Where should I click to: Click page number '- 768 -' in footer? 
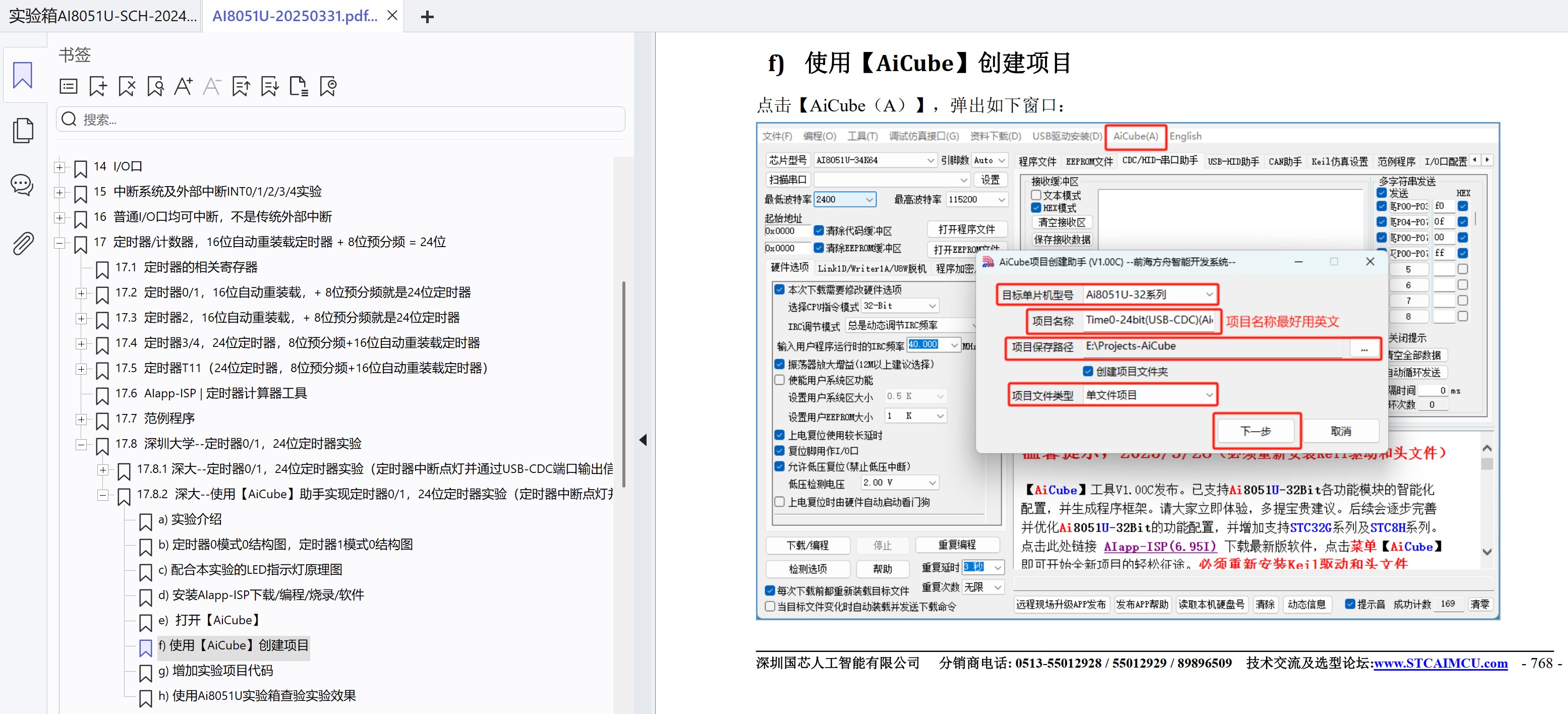[x=1541, y=663]
